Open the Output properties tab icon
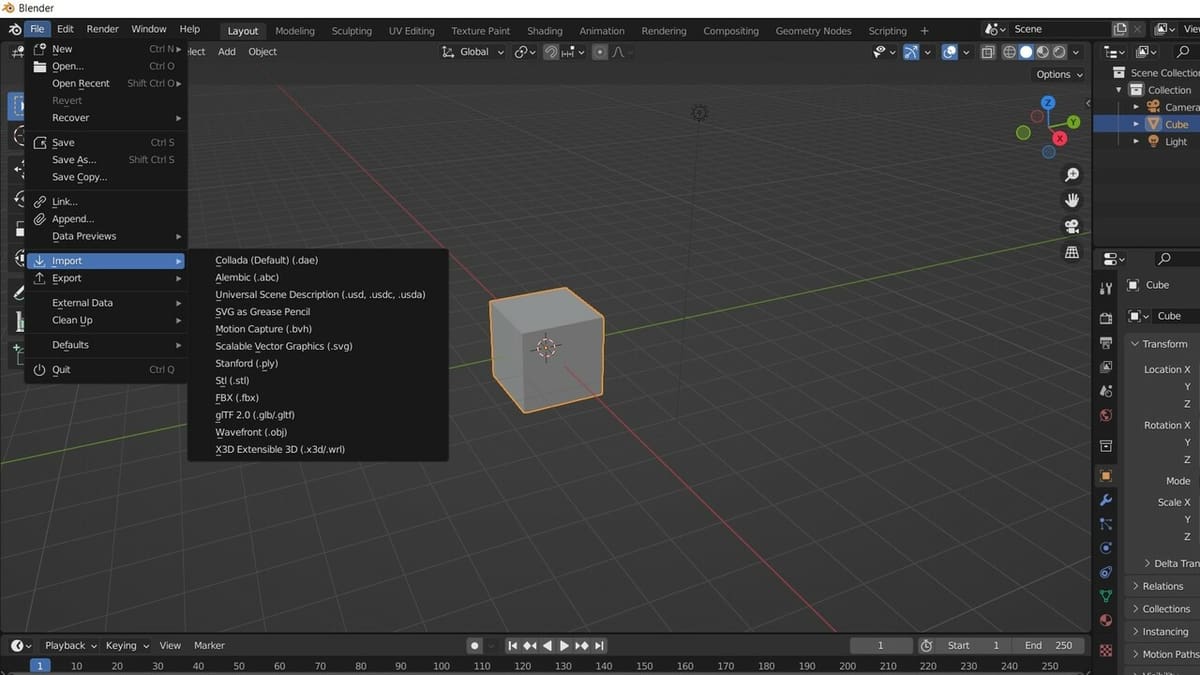1200x675 pixels. coord(1105,342)
